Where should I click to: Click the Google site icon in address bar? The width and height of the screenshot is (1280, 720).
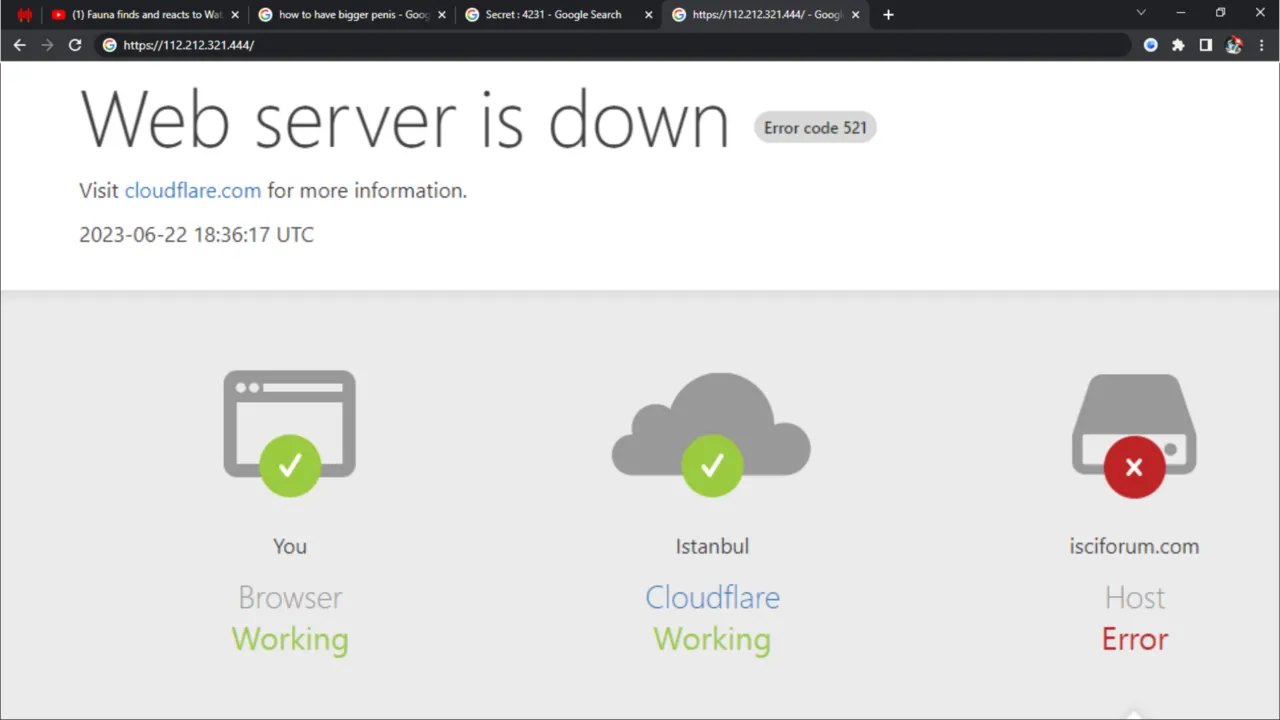point(110,45)
